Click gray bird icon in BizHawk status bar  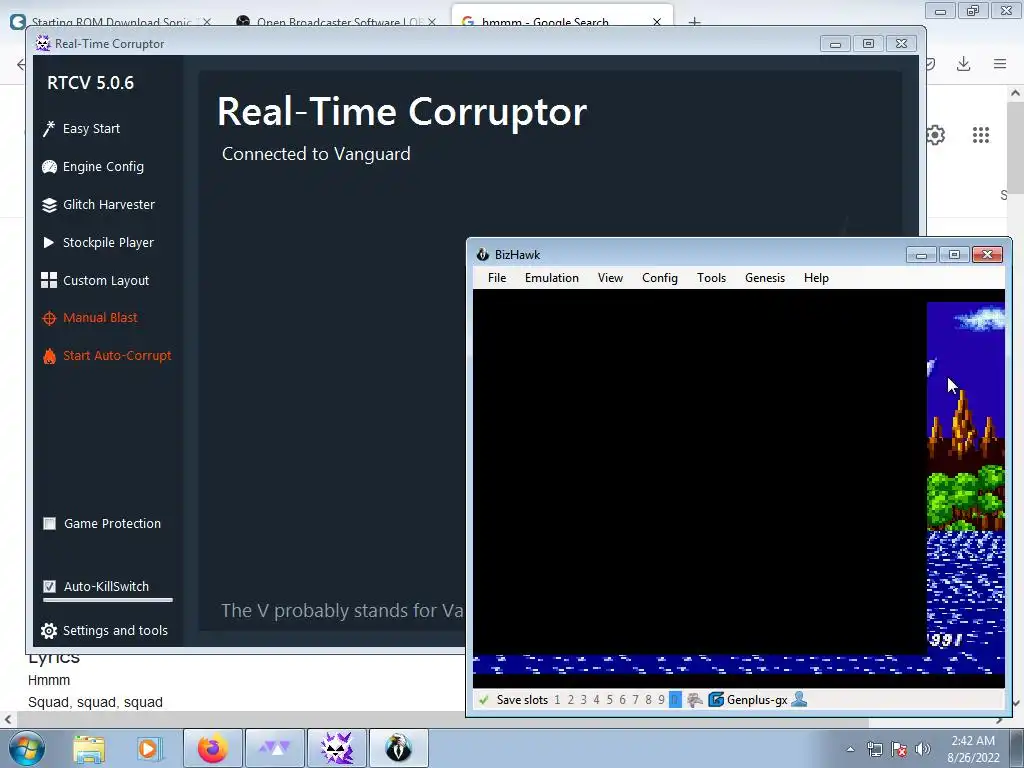pos(695,700)
